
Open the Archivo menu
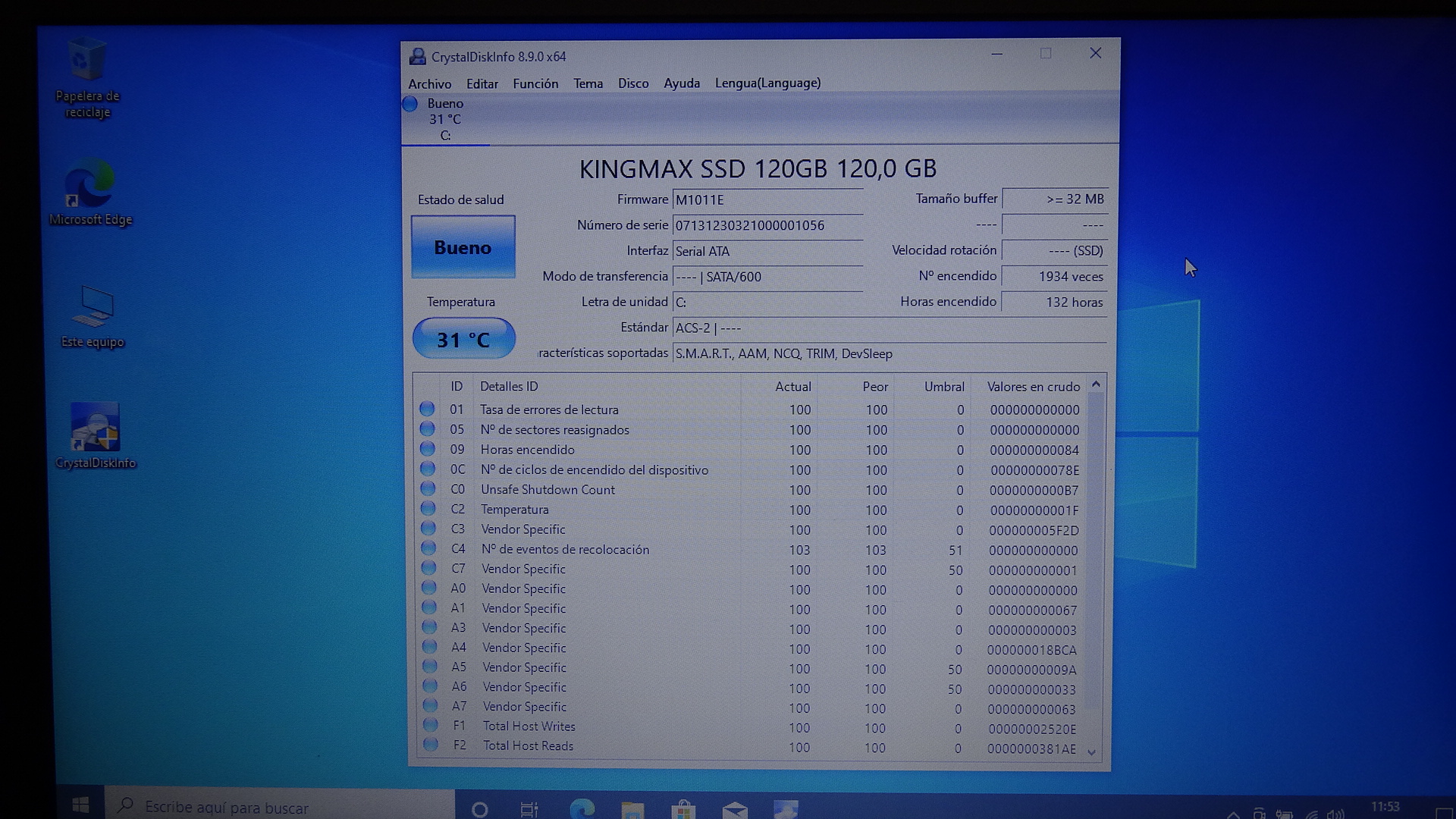[429, 83]
